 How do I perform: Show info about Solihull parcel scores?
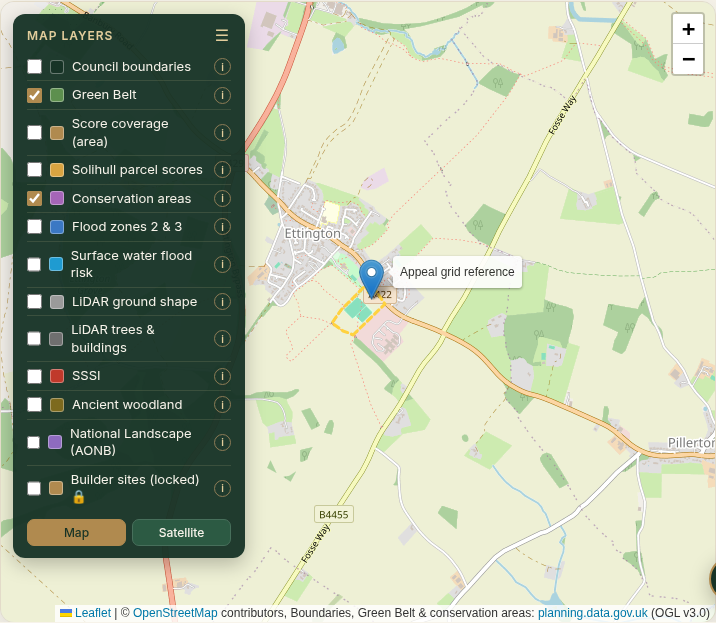click(x=222, y=169)
